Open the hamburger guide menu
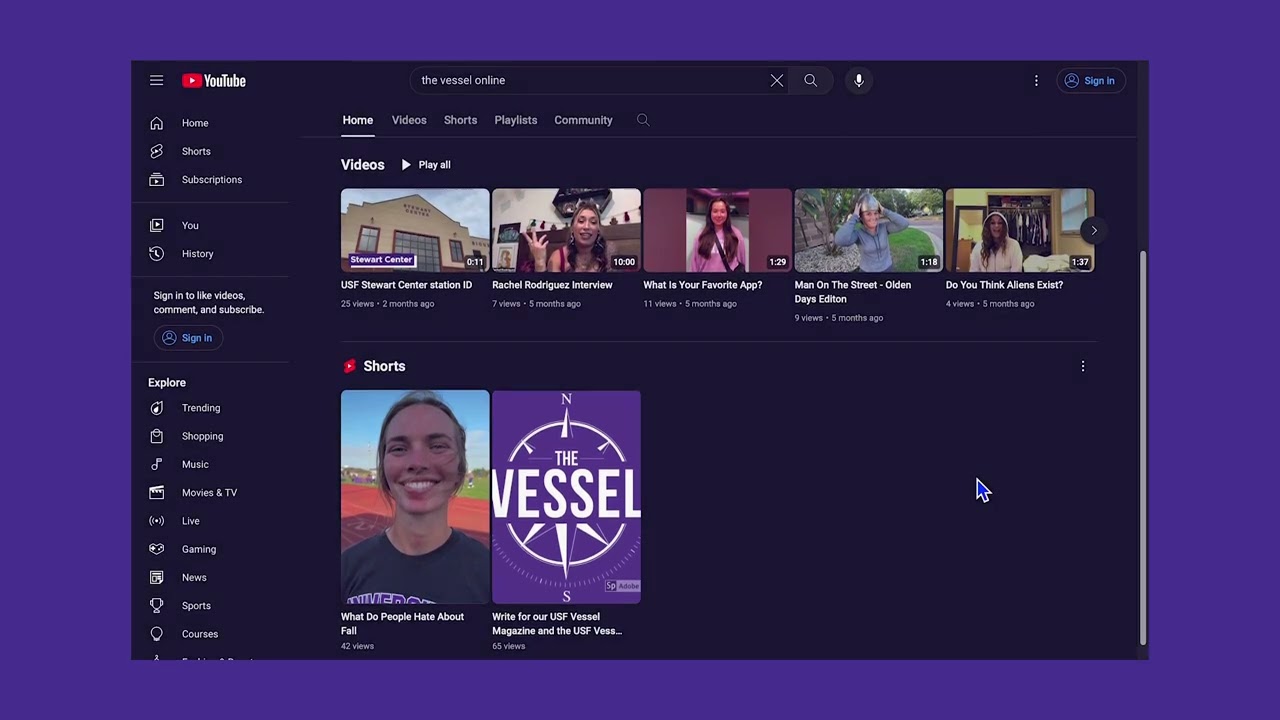 156,80
